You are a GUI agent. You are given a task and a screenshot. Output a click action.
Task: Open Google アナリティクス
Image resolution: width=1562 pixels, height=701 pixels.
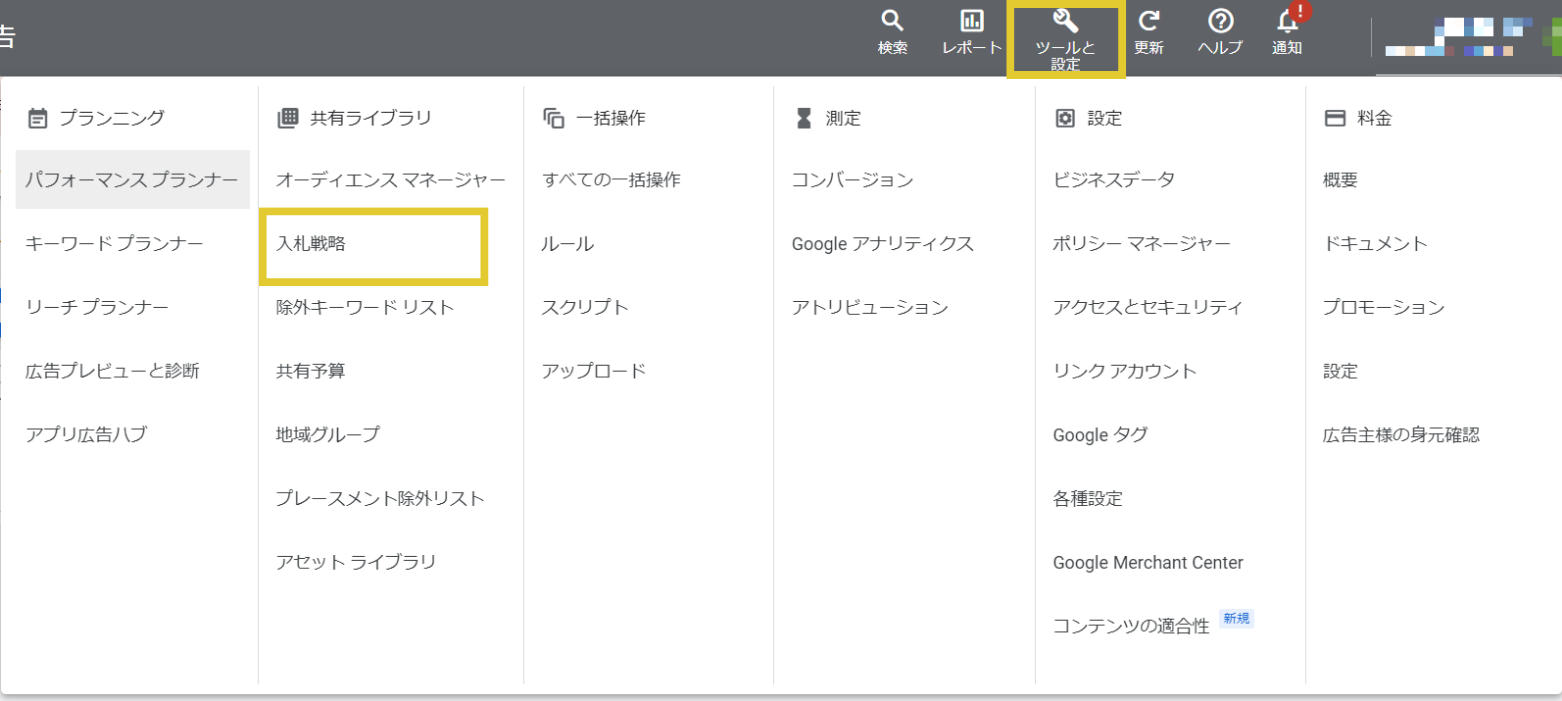point(882,243)
